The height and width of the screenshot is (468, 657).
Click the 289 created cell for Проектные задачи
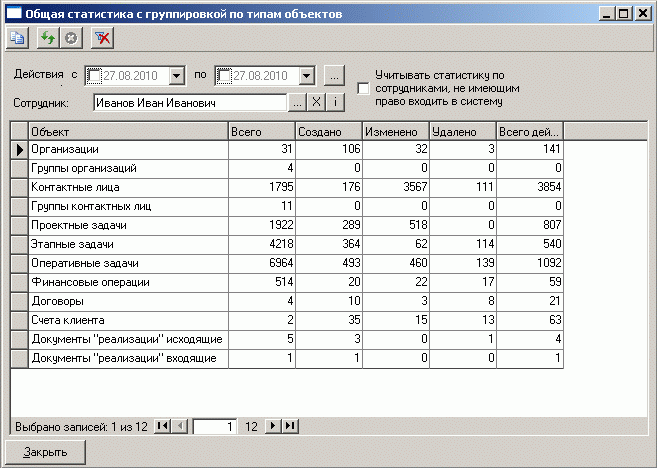(329, 225)
